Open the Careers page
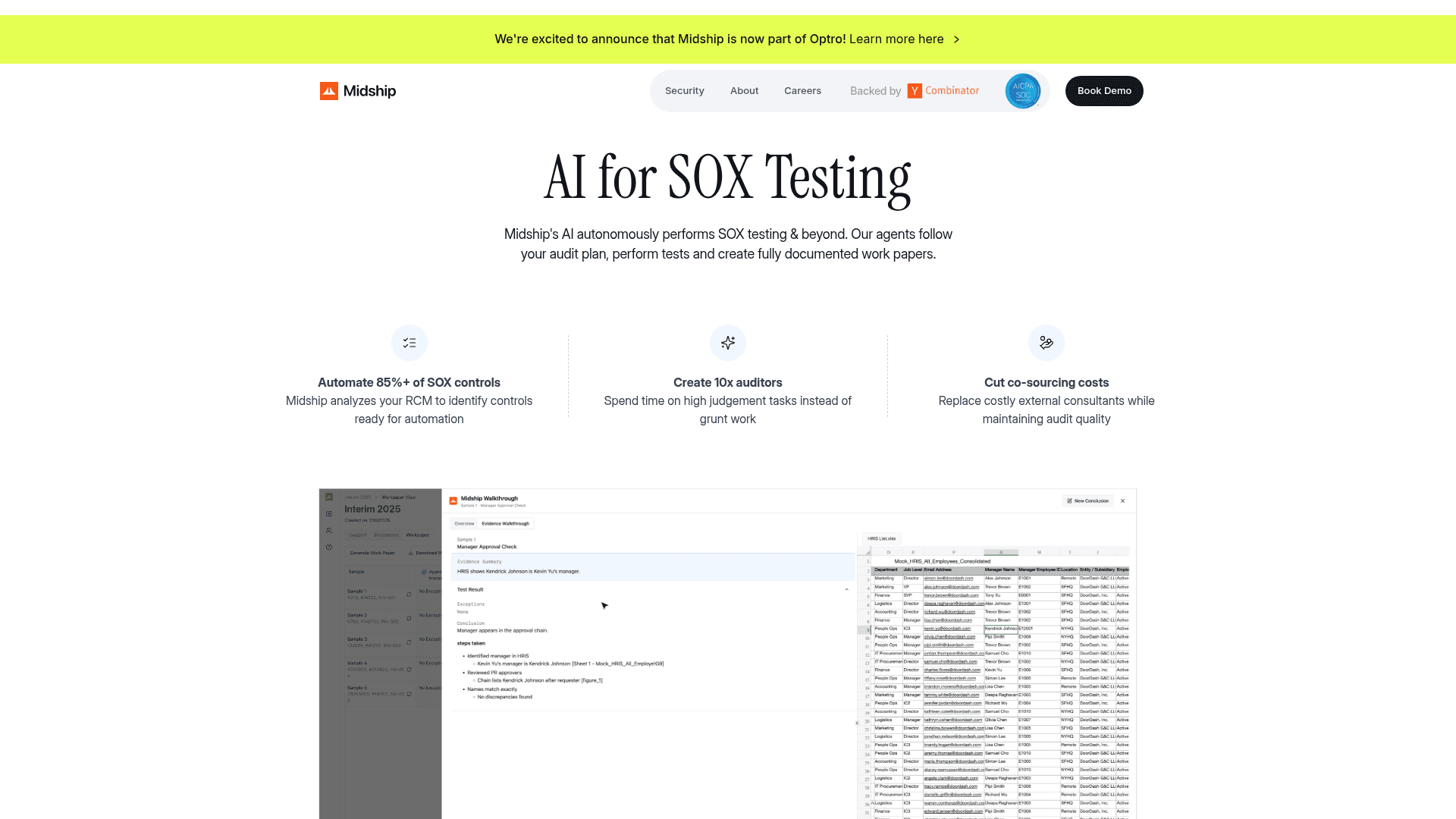 click(x=802, y=91)
